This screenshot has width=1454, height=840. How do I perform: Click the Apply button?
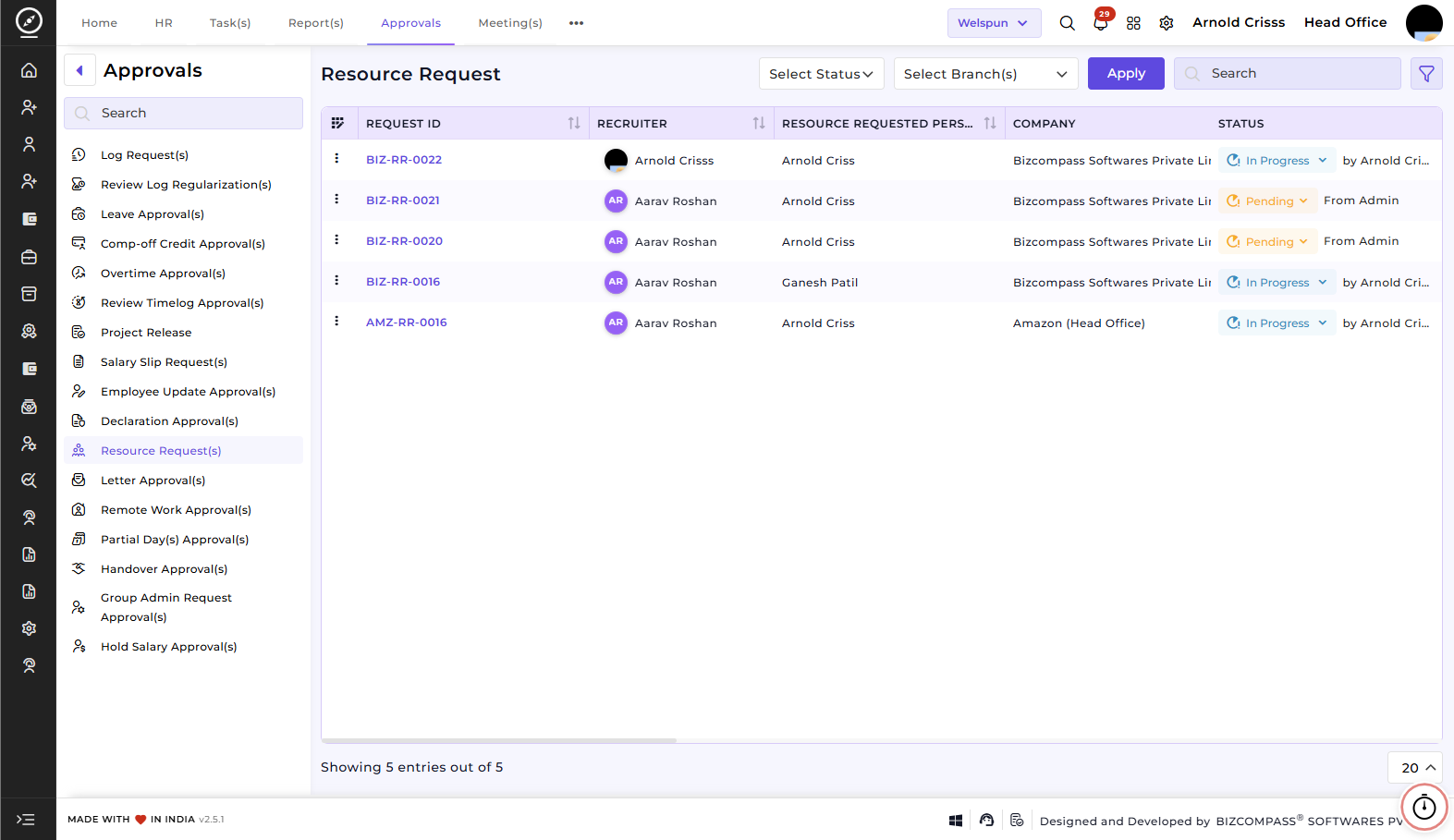[1126, 74]
